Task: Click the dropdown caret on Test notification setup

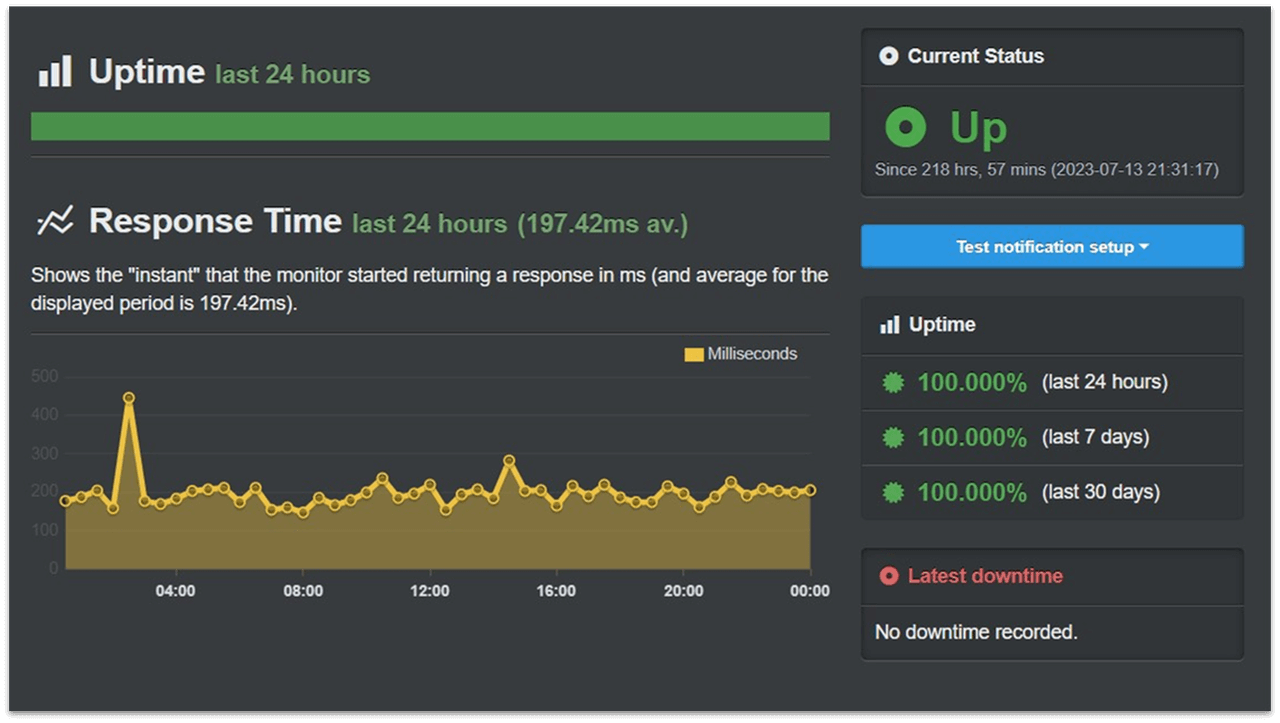Action: coord(1144,247)
